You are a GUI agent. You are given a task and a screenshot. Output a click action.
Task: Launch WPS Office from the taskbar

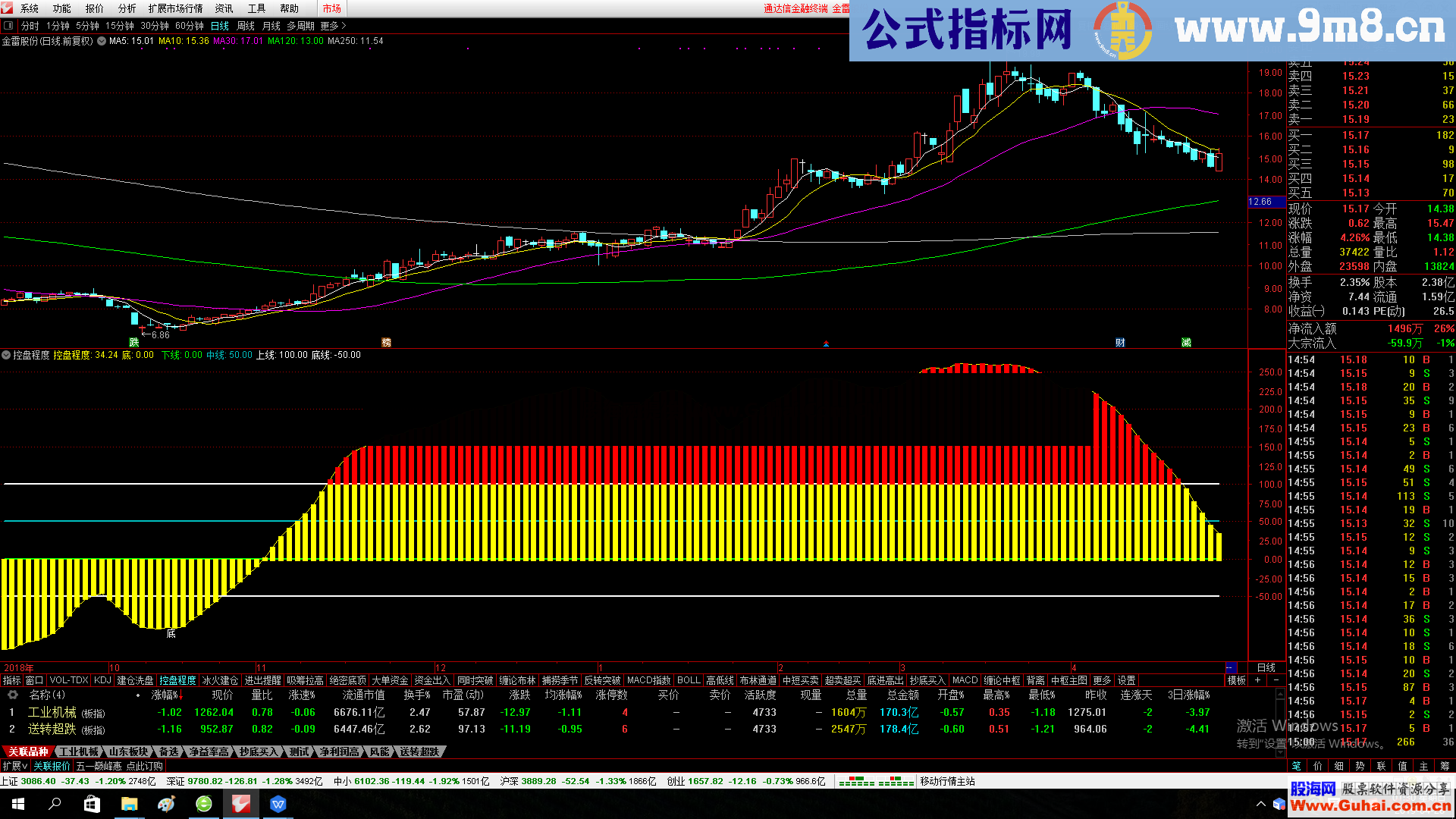[278, 803]
